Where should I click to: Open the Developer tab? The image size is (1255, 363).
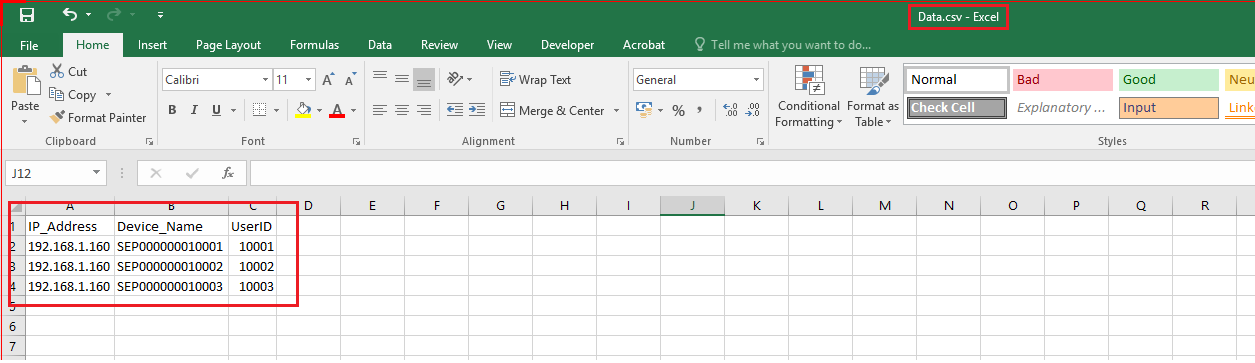[567, 45]
